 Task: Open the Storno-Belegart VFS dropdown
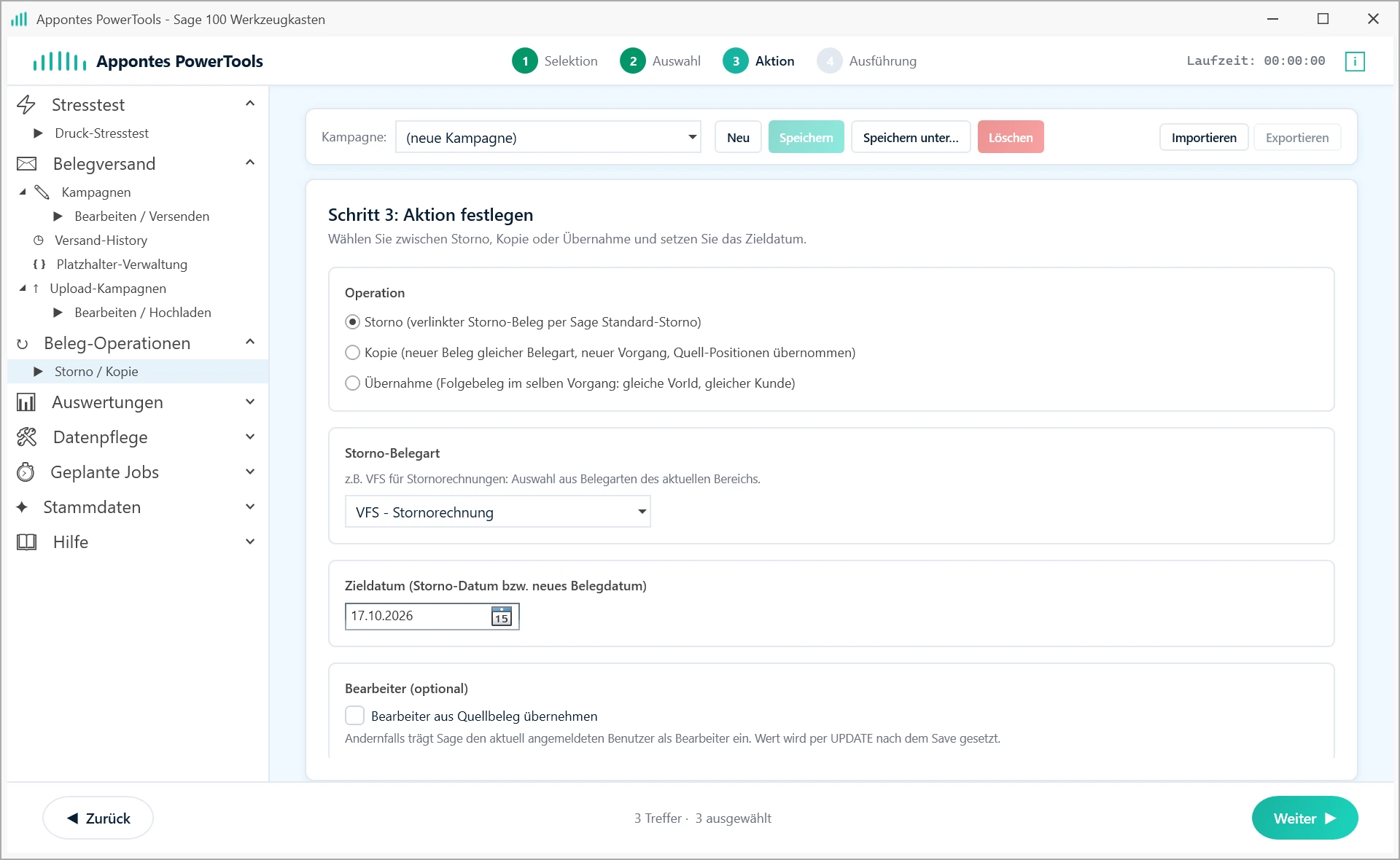pos(497,512)
